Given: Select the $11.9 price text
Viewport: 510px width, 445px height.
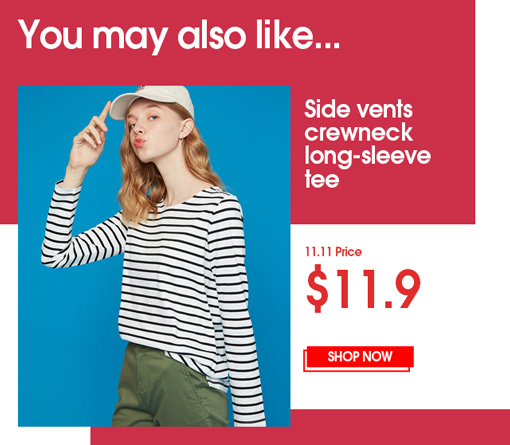Looking at the screenshot, I should click(363, 288).
